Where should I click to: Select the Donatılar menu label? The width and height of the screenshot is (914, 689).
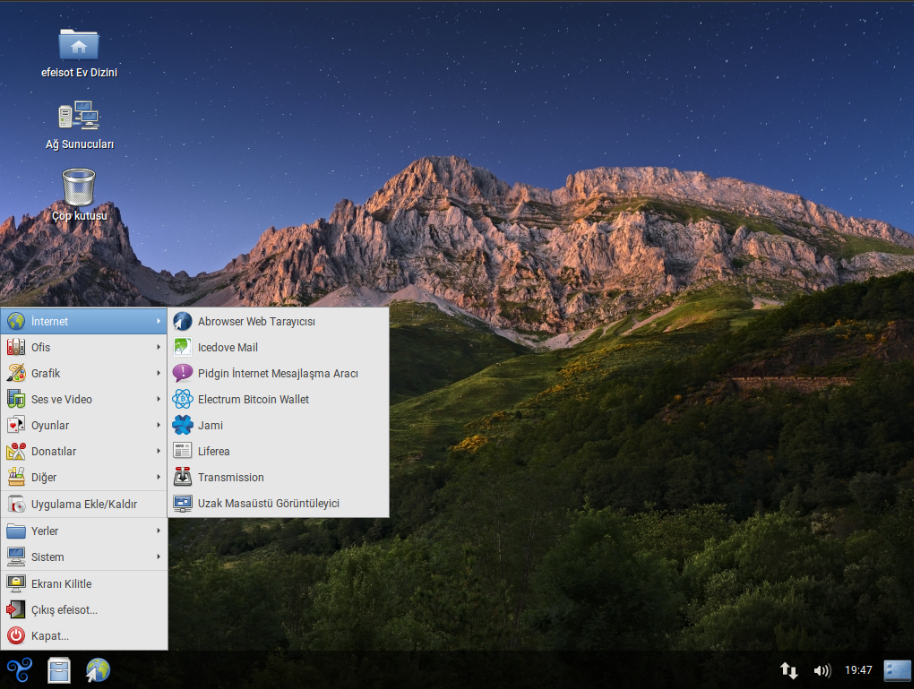click(x=54, y=451)
